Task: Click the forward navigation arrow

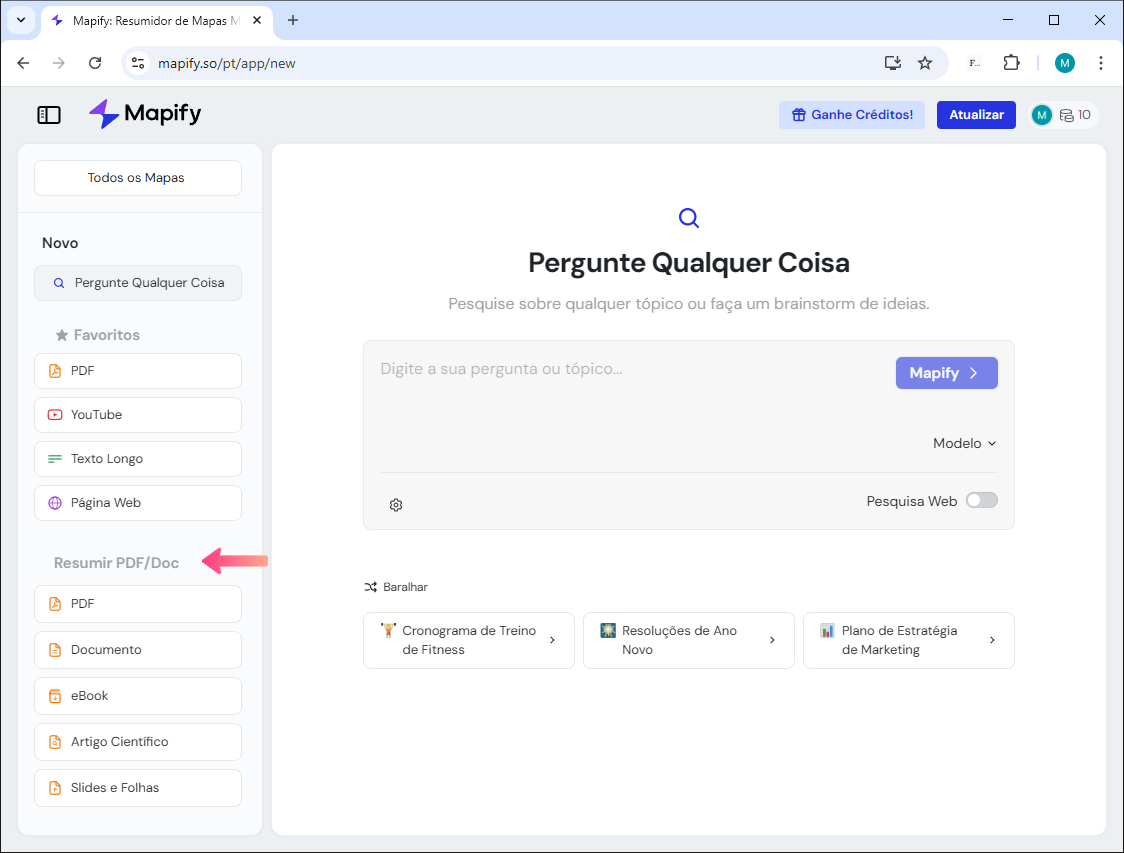Action: (59, 63)
